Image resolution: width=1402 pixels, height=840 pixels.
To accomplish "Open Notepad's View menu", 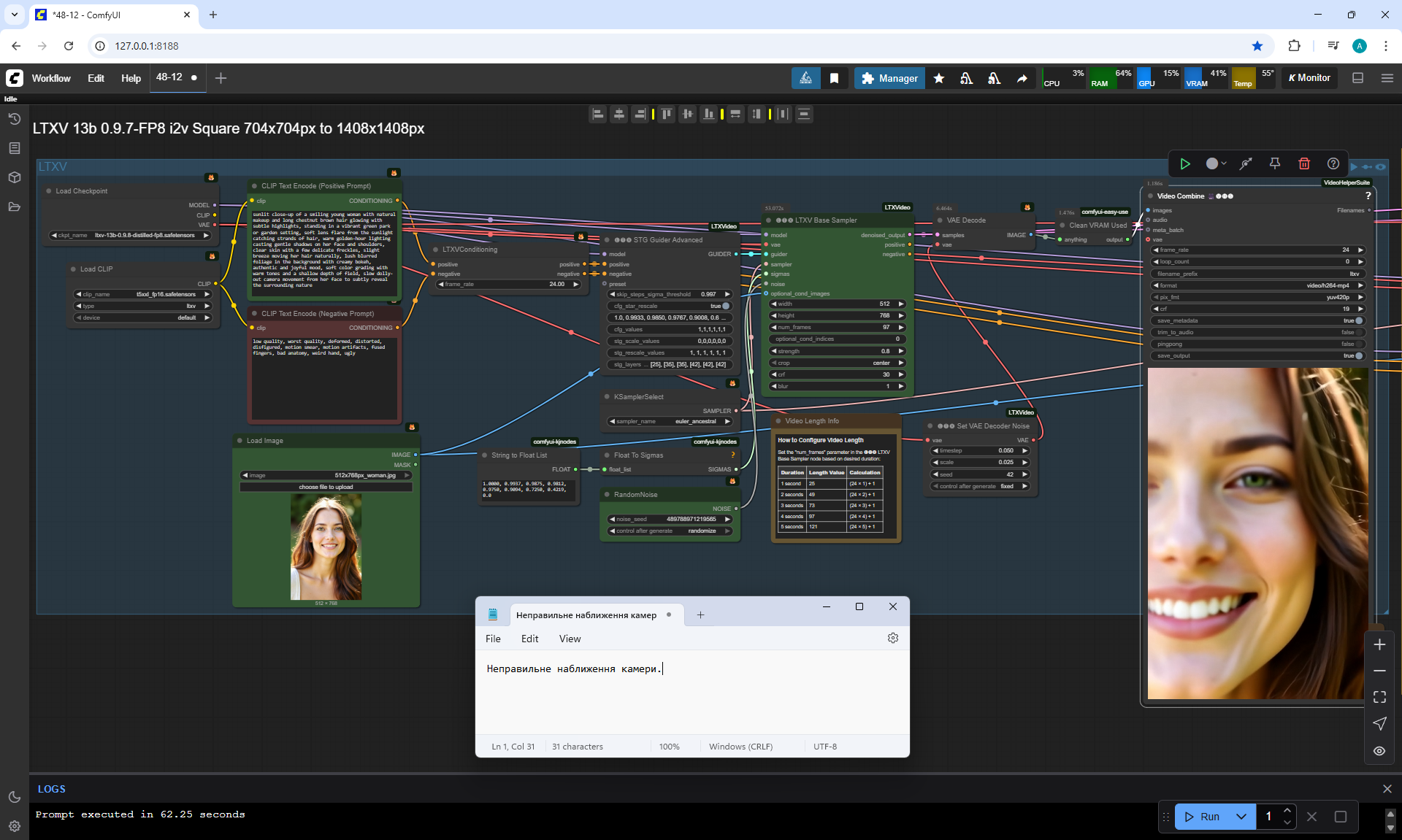I will pyautogui.click(x=570, y=639).
